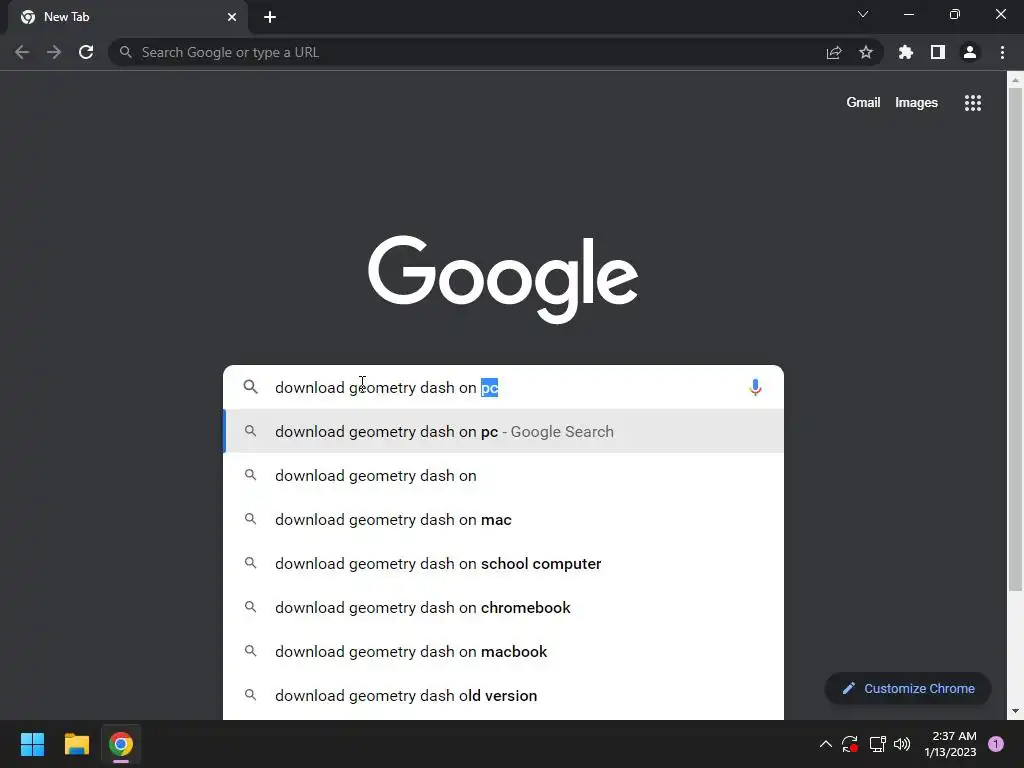Open Chrome three-dot menu

click(x=1002, y=52)
